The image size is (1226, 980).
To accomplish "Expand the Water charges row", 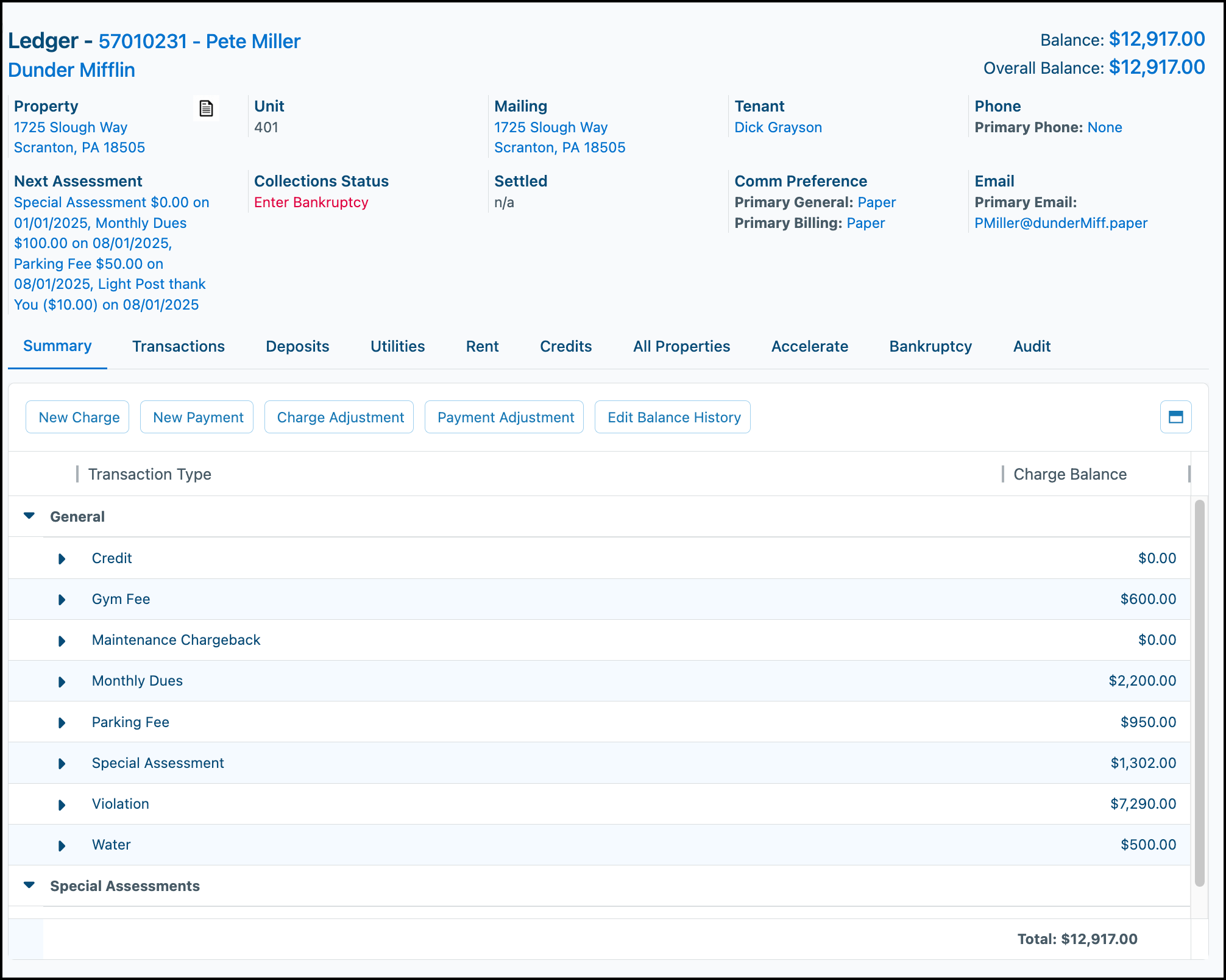I will pyautogui.click(x=62, y=845).
